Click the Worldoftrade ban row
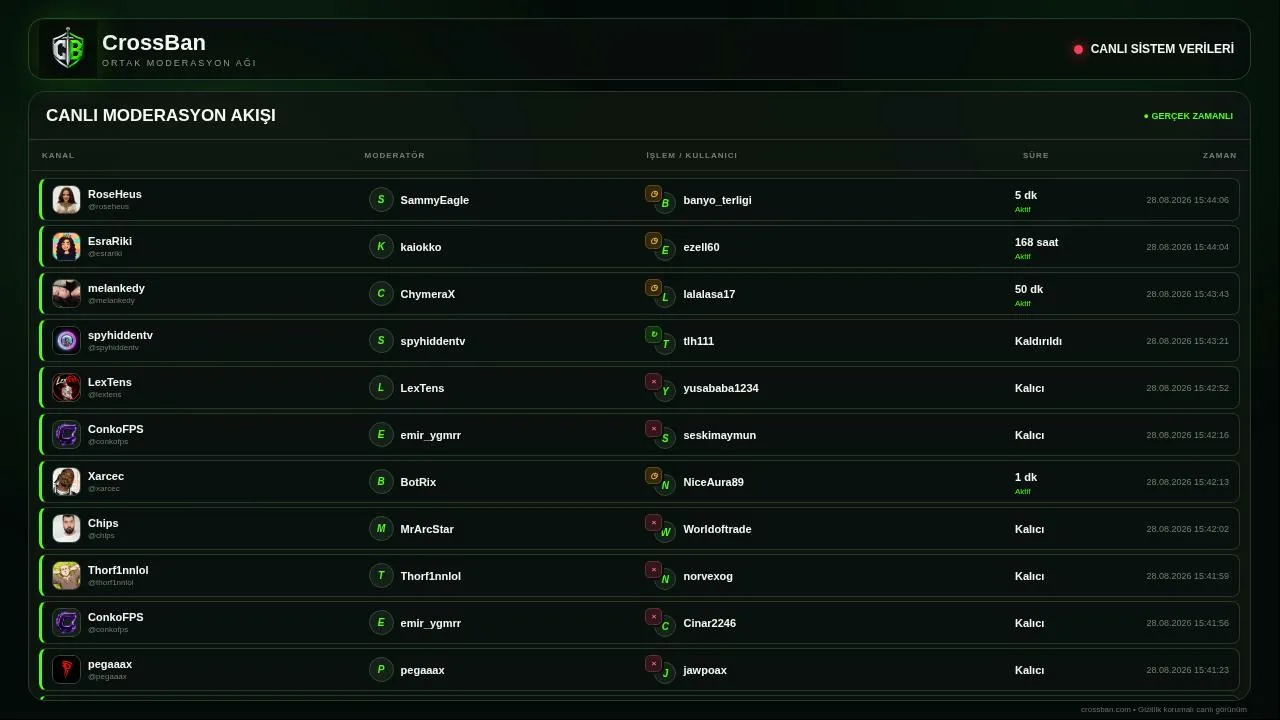 coord(639,529)
